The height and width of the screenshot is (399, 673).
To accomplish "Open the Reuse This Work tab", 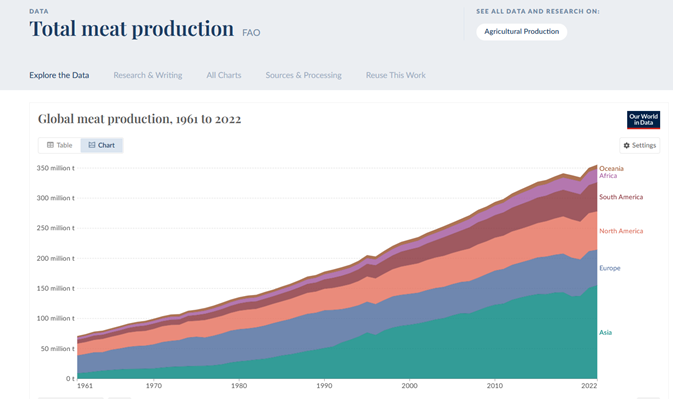I will click(395, 75).
